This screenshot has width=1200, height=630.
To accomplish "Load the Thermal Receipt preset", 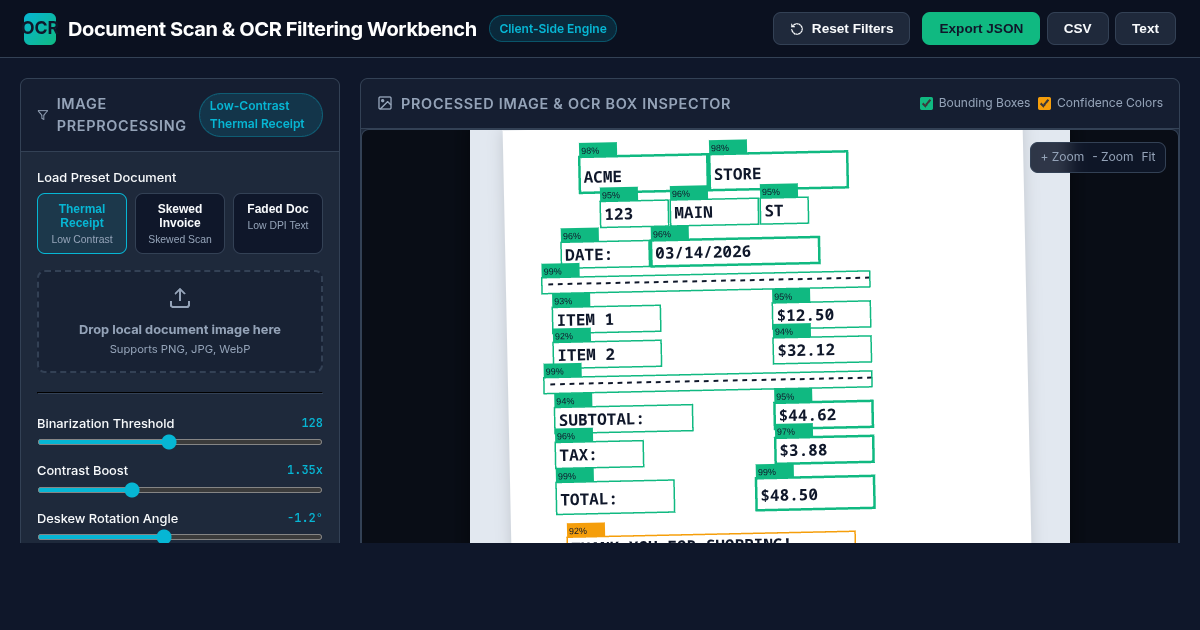I will pyautogui.click(x=82, y=223).
